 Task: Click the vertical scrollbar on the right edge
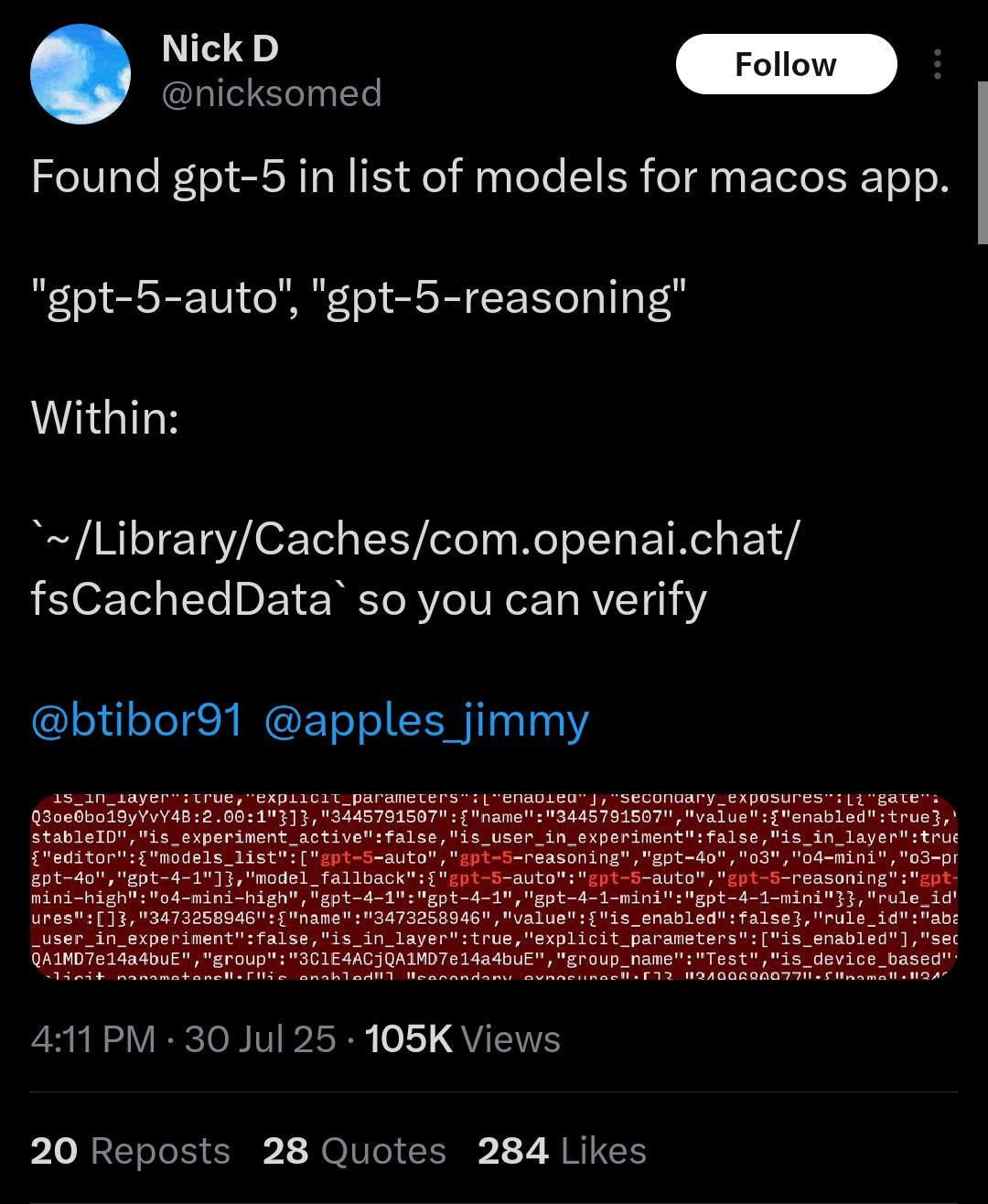[983, 162]
